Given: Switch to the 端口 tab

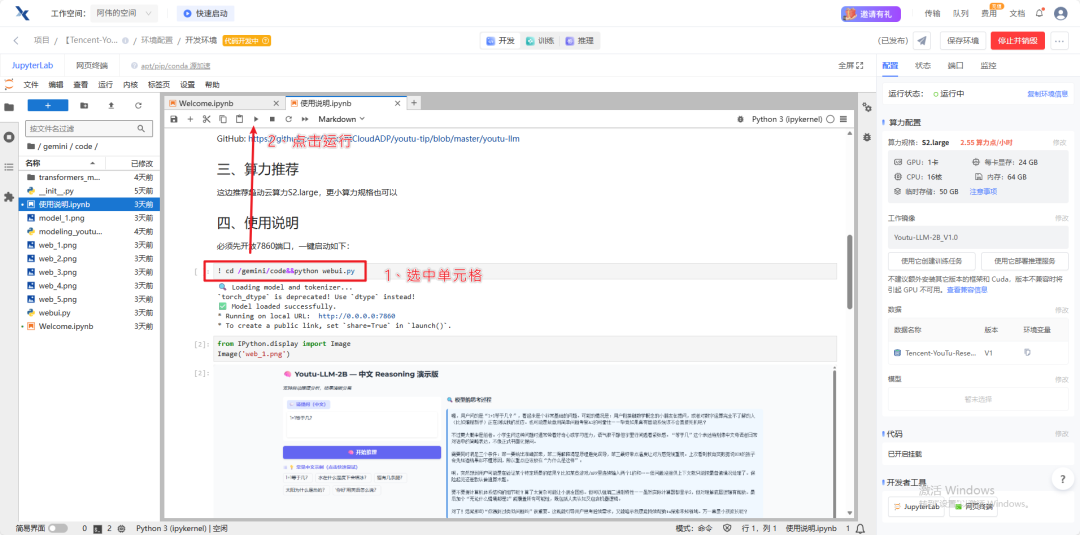Looking at the screenshot, I should (955, 65).
